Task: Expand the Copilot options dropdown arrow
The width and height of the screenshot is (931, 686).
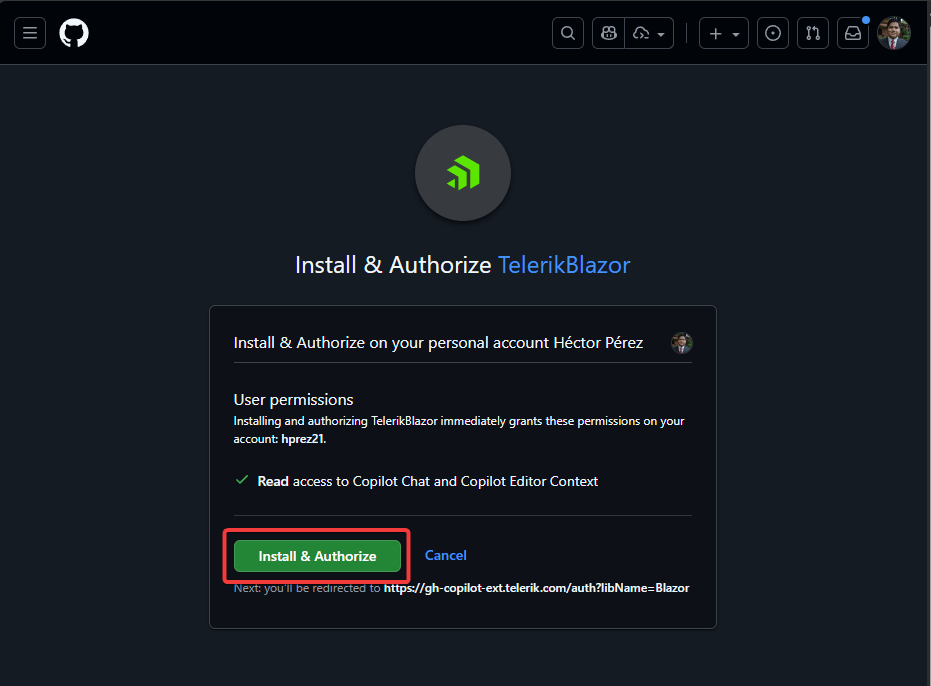Action: point(661,33)
